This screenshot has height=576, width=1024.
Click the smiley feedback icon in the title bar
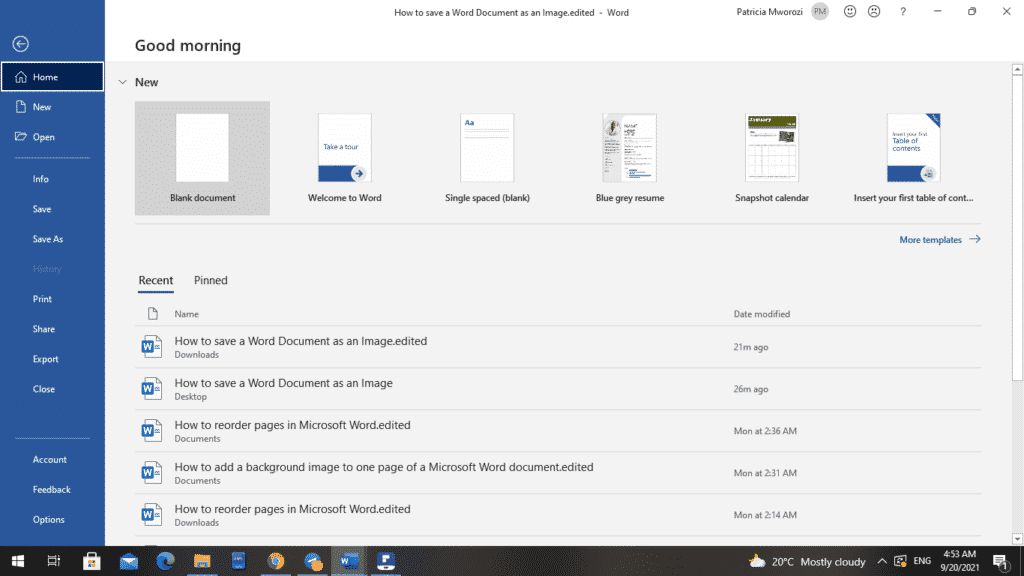849,11
